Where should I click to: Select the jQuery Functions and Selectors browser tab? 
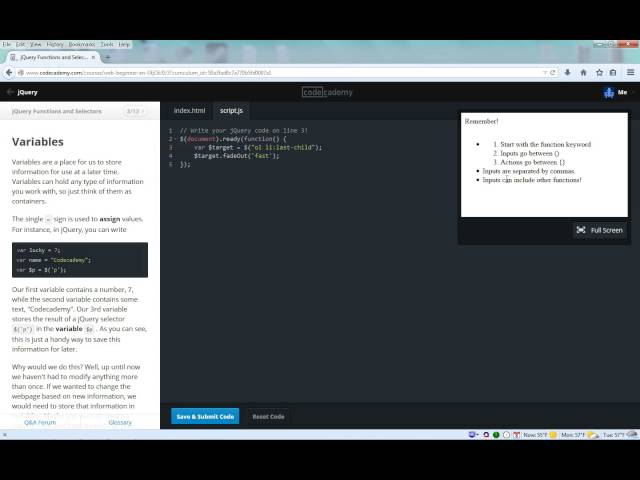[x=52, y=58]
